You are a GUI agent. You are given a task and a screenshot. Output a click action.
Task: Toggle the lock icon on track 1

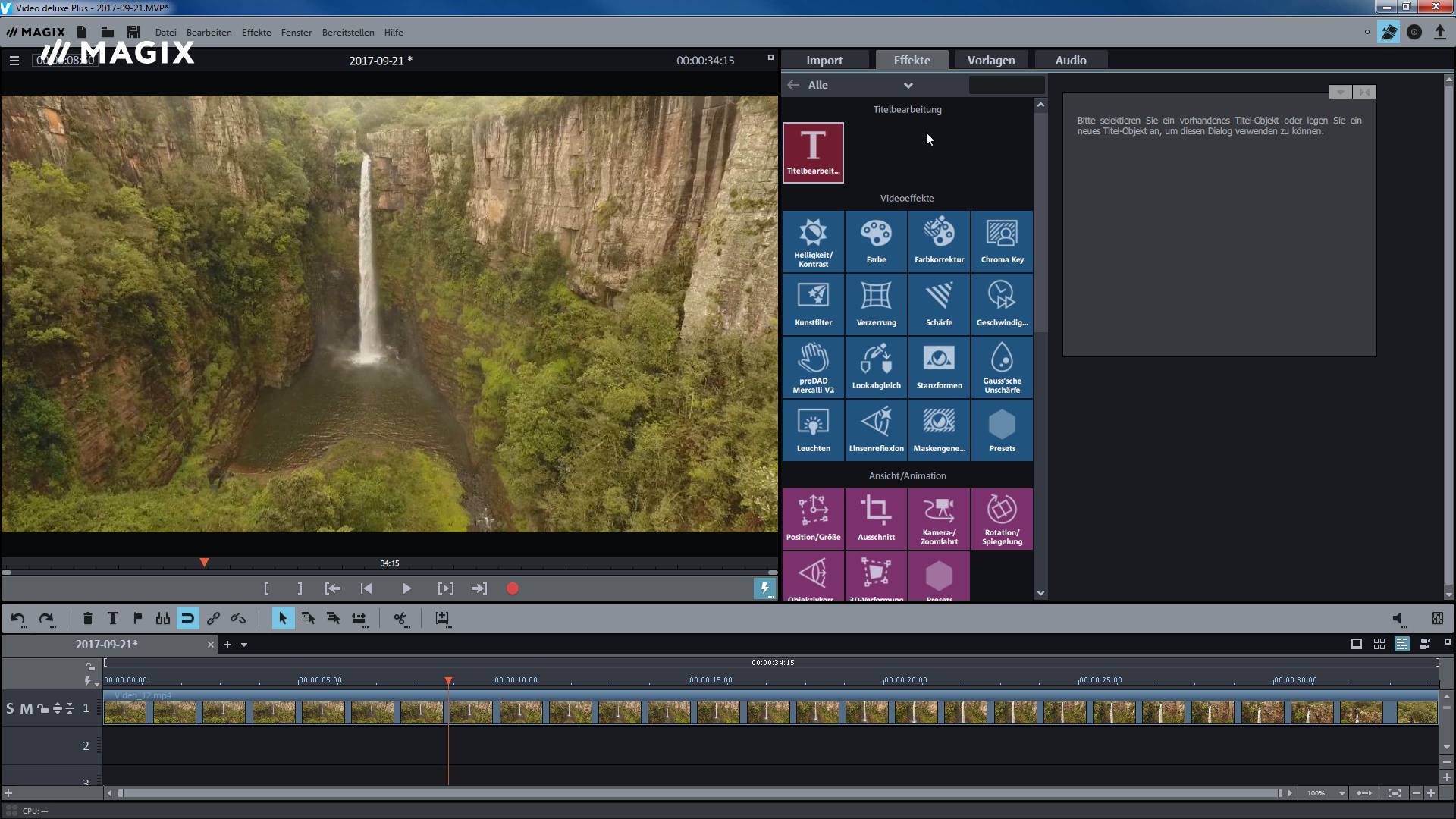(42, 708)
